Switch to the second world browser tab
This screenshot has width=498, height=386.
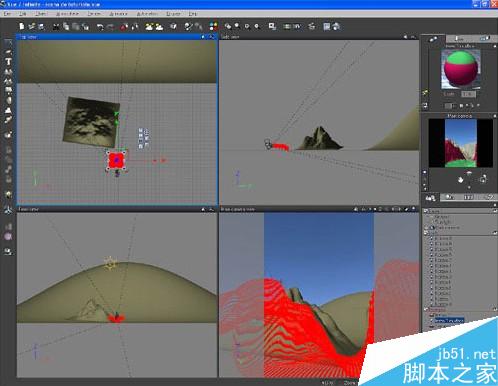tap(450, 197)
